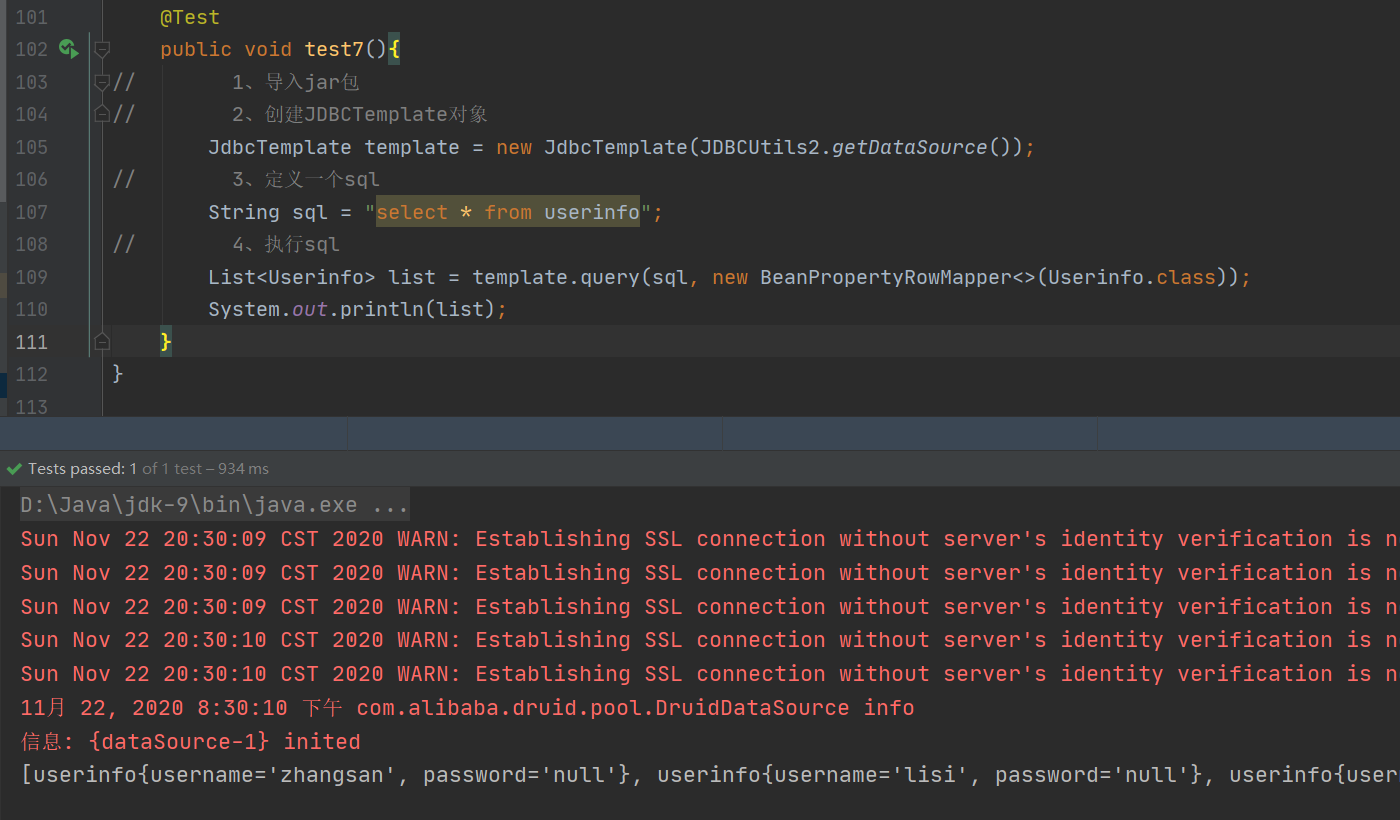Run test7 via the gutter run icon
1400x820 pixels.
coord(68,48)
